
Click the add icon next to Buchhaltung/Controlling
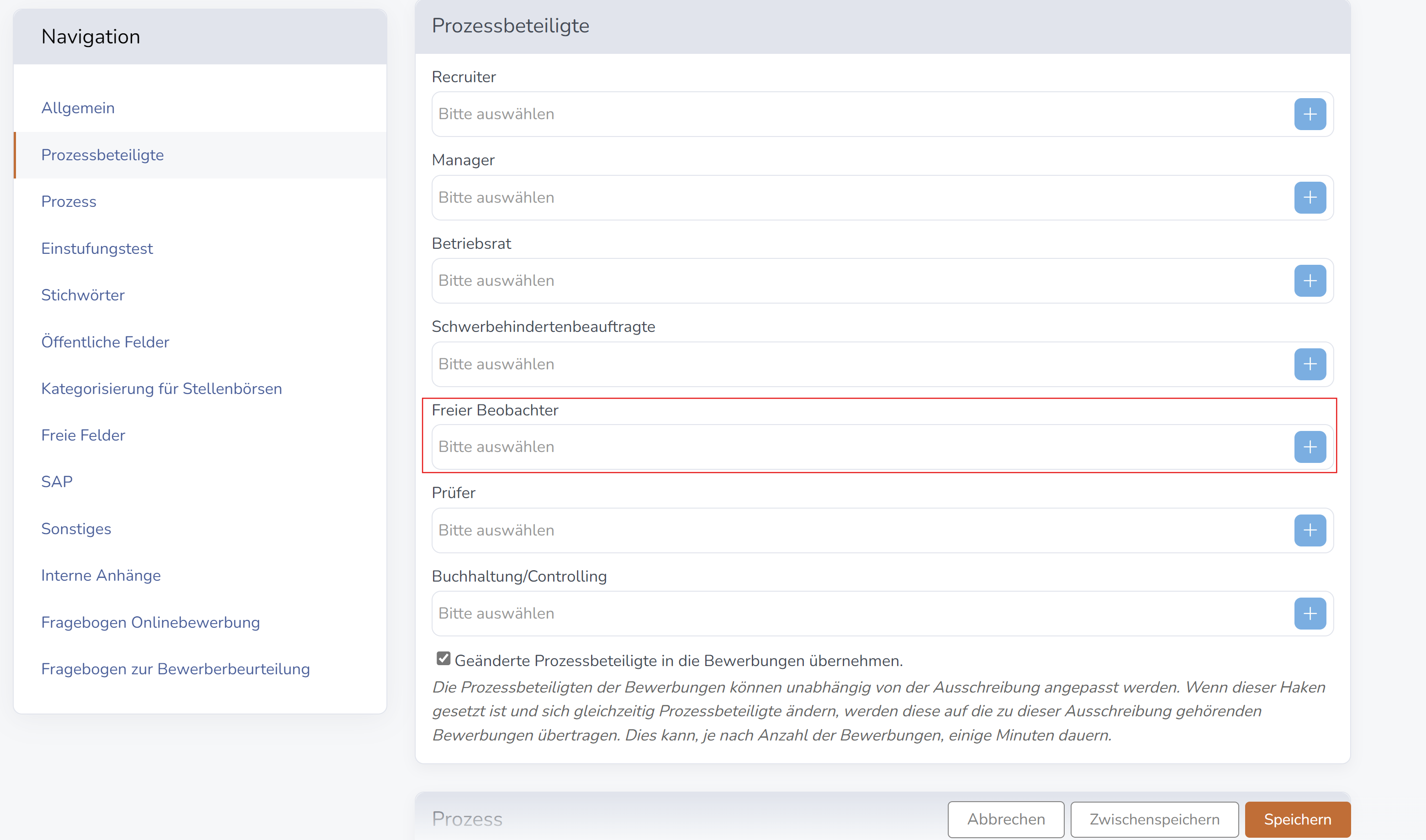click(1311, 613)
